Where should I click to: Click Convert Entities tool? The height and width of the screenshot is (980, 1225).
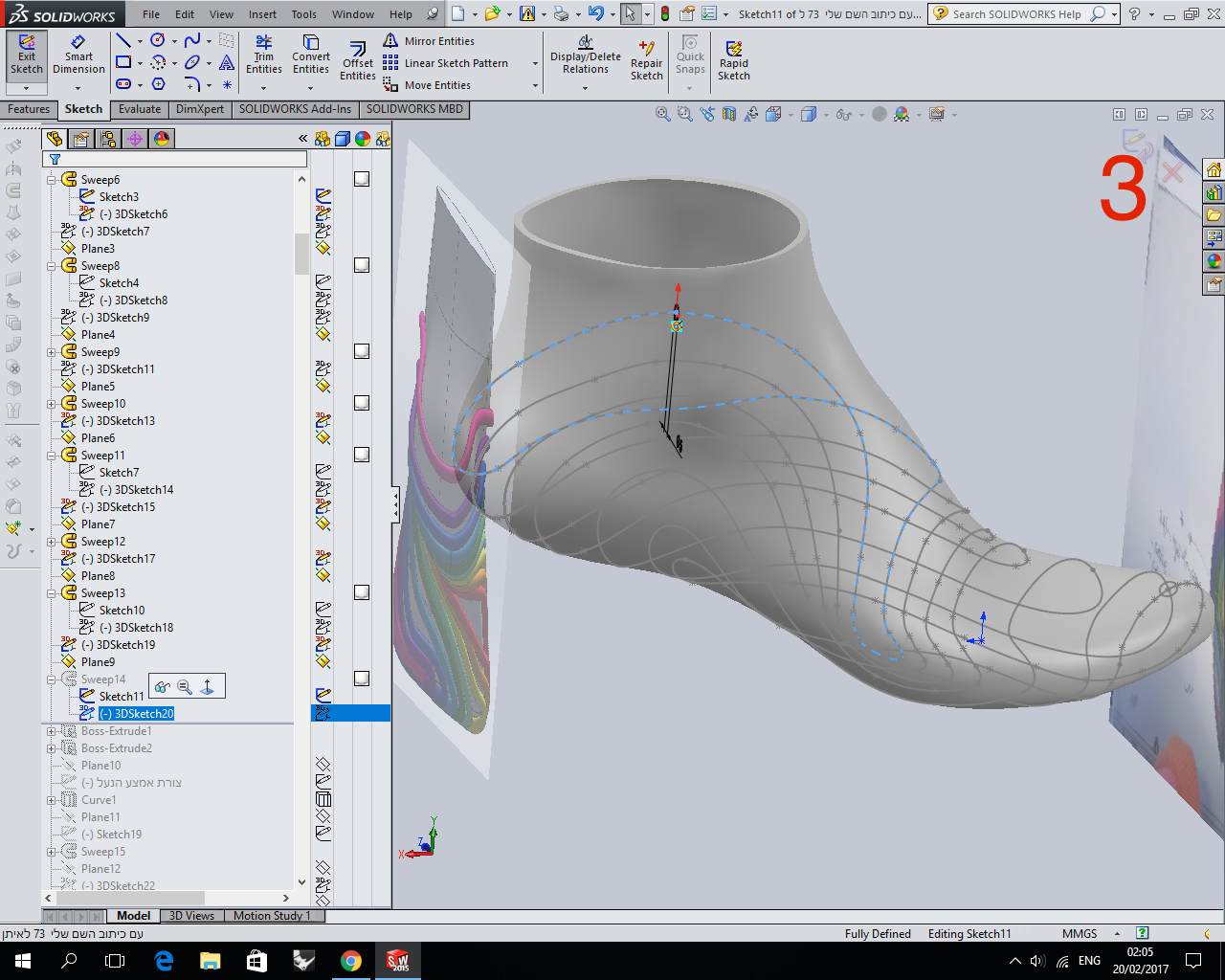click(x=311, y=55)
